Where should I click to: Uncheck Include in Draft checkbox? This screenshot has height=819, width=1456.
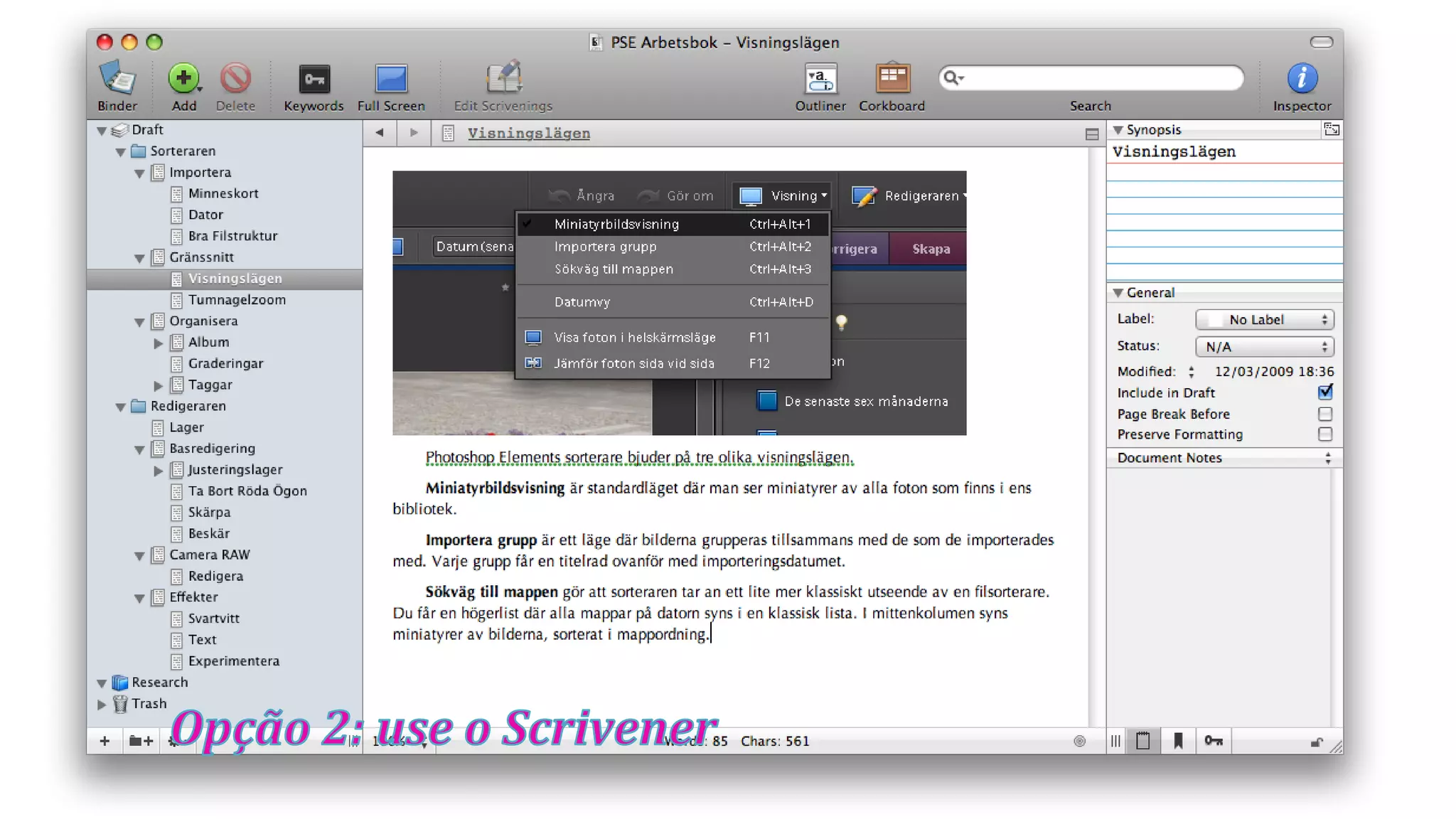tap(1325, 392)
